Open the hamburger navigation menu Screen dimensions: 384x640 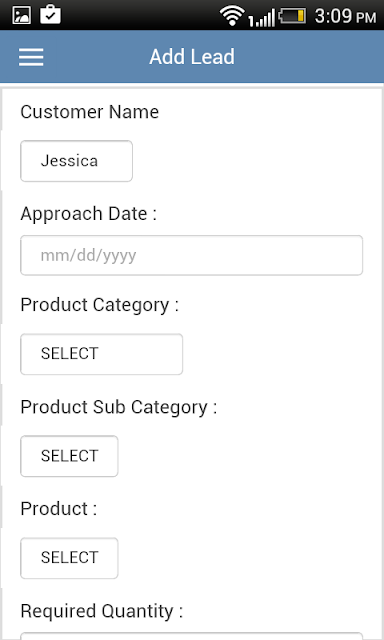31,57
